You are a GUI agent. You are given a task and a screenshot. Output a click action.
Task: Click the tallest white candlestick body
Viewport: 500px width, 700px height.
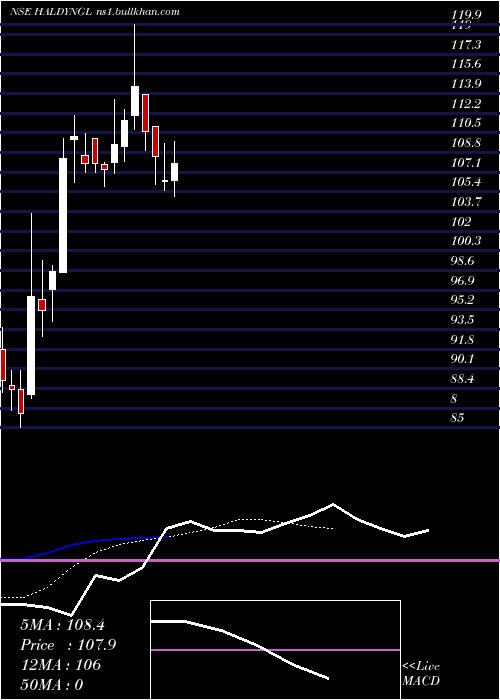coord(63,215)
